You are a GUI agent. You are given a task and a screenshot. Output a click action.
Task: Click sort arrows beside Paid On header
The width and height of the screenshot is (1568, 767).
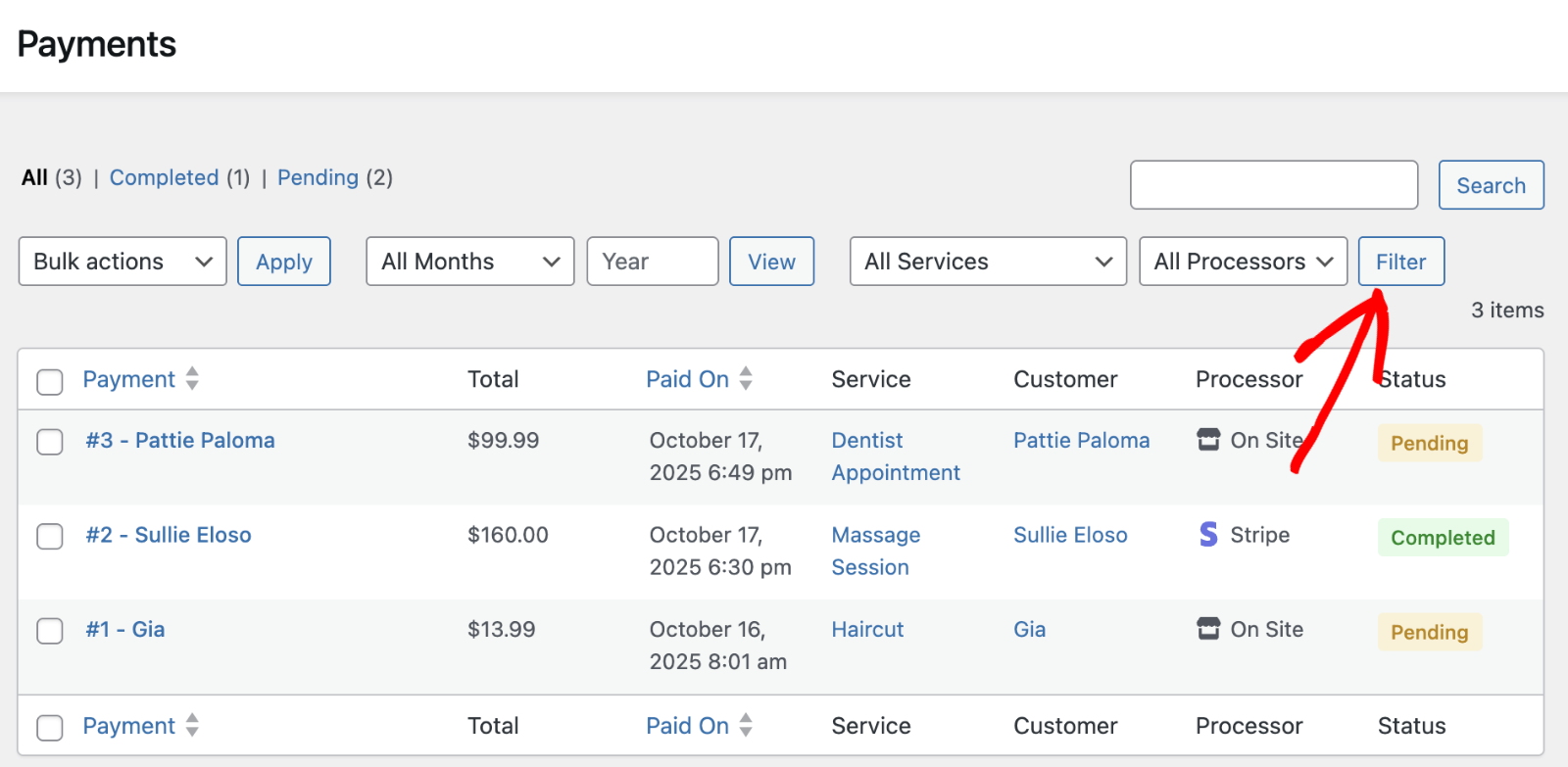tap(746, 379)
